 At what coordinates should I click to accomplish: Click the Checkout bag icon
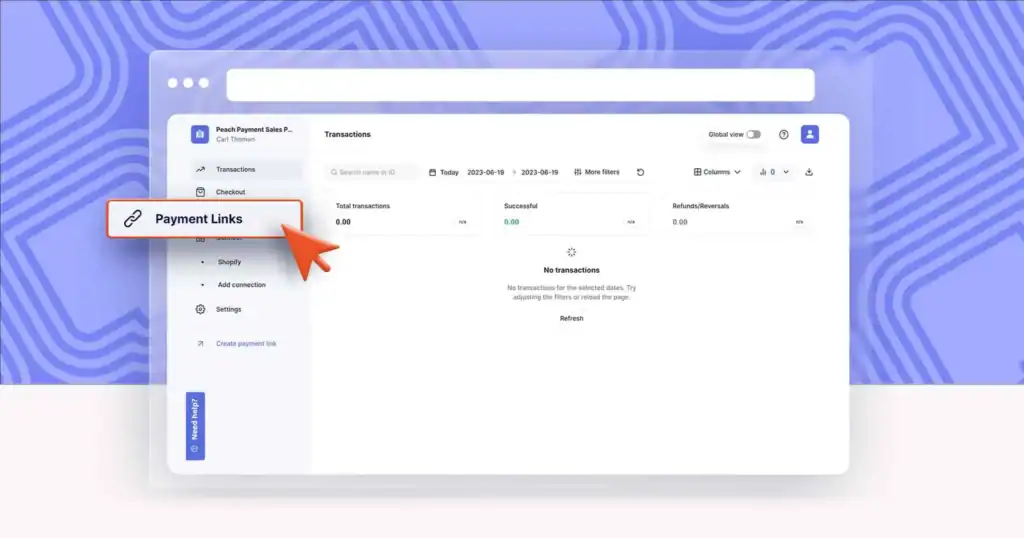pyautogui.click(x=200, y=192)
